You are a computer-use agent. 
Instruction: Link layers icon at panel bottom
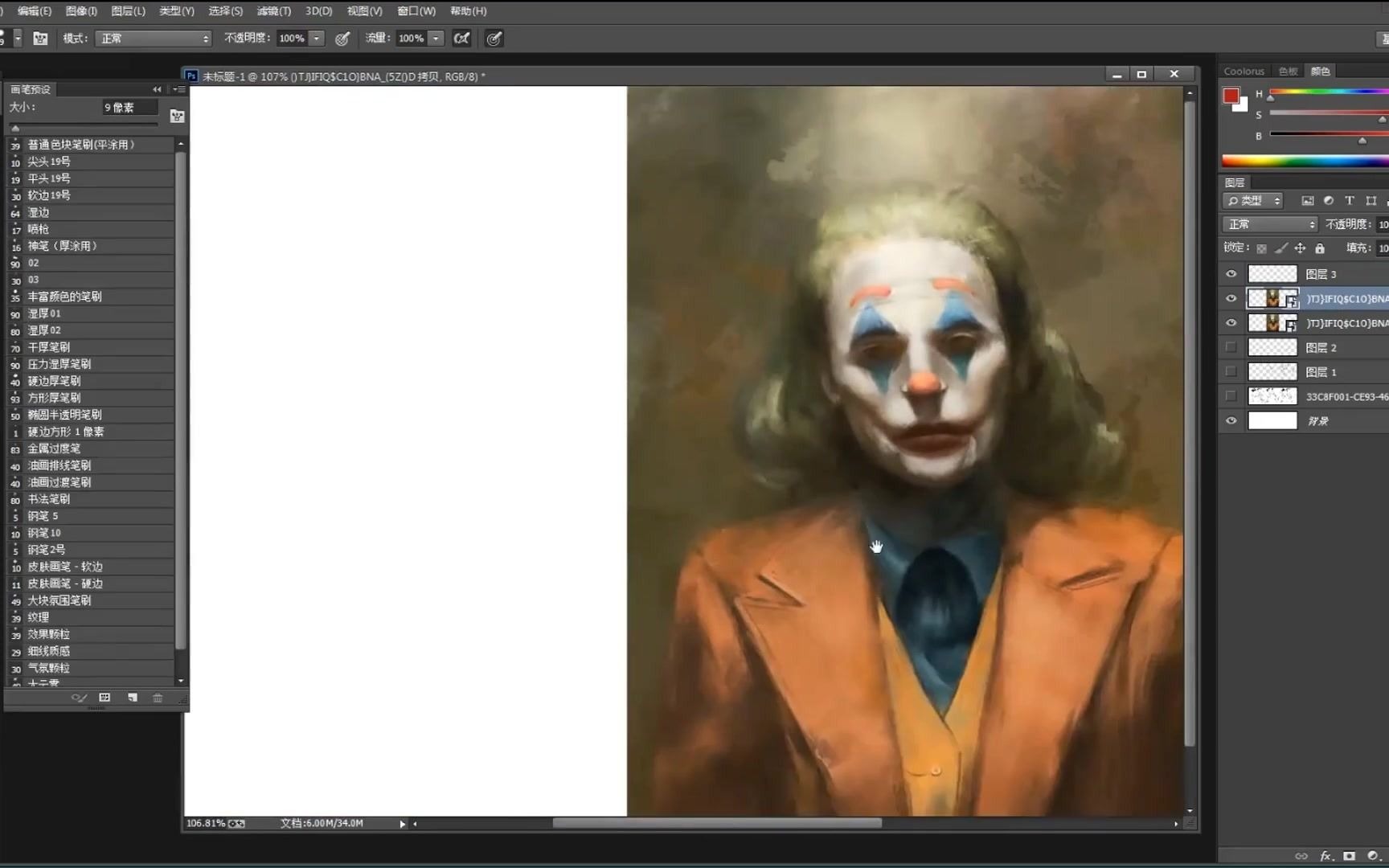point(1301,856)
